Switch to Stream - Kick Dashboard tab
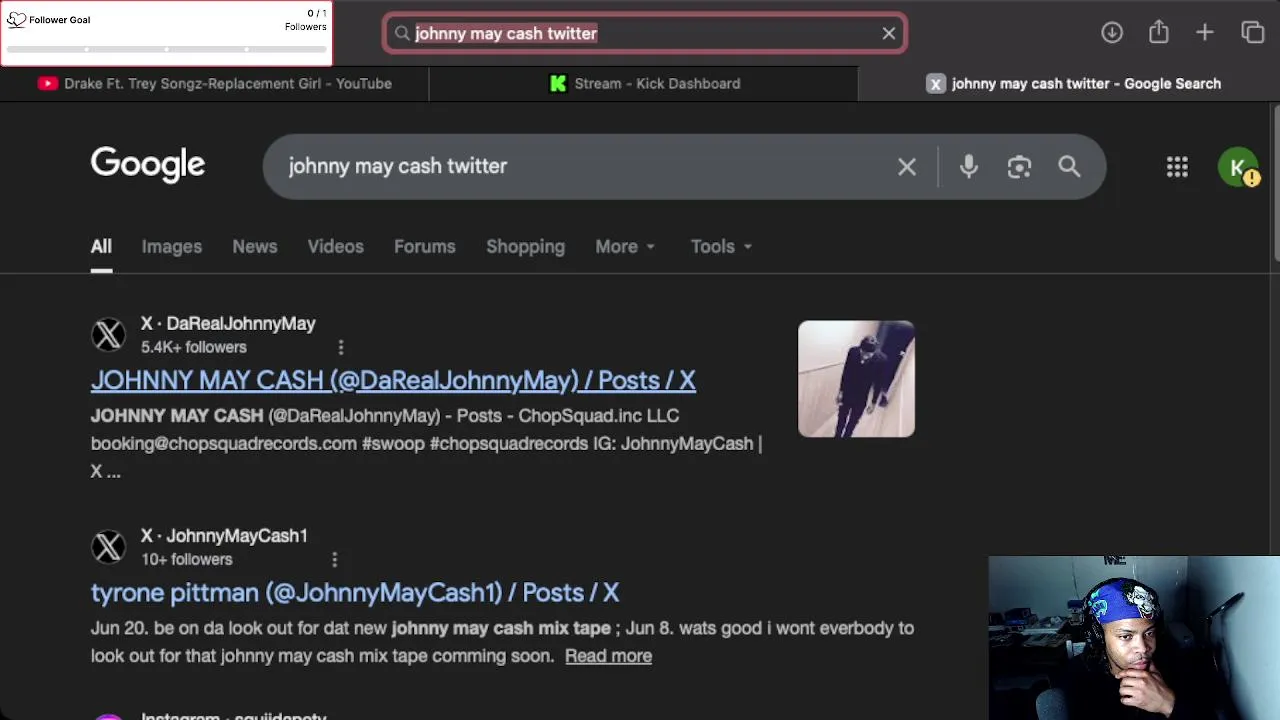Screen dimensions: 1280x720 pos(643,83)
